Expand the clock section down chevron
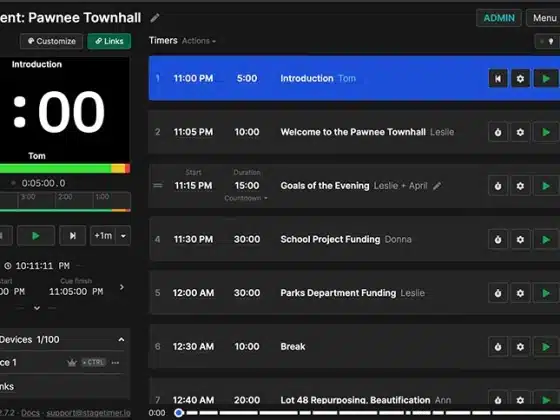The height and width of the screenshot is (420, 560). (x=37, y=308)
